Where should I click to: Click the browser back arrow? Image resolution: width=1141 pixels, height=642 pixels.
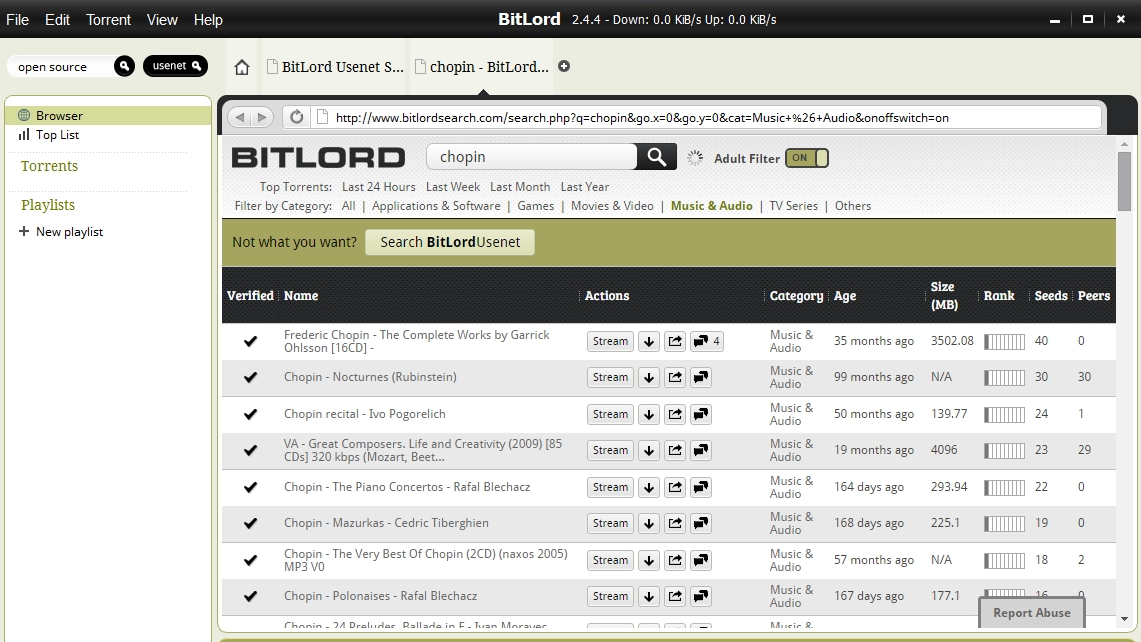coord(239,117)
